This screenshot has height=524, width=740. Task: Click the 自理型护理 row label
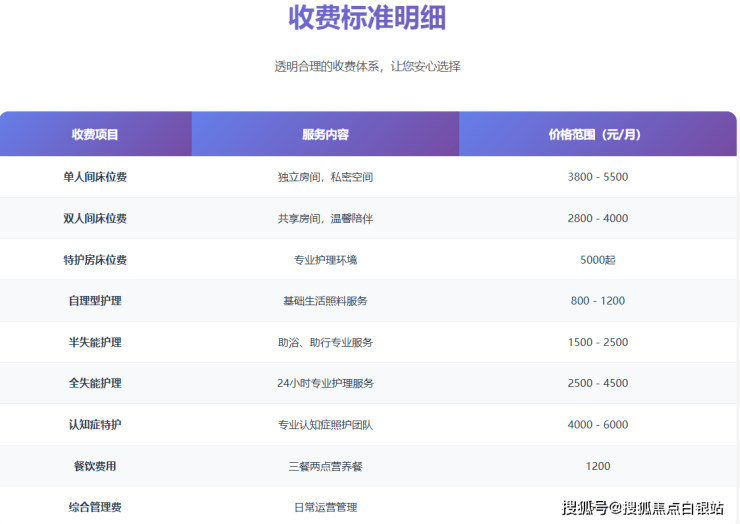(95, 301)
